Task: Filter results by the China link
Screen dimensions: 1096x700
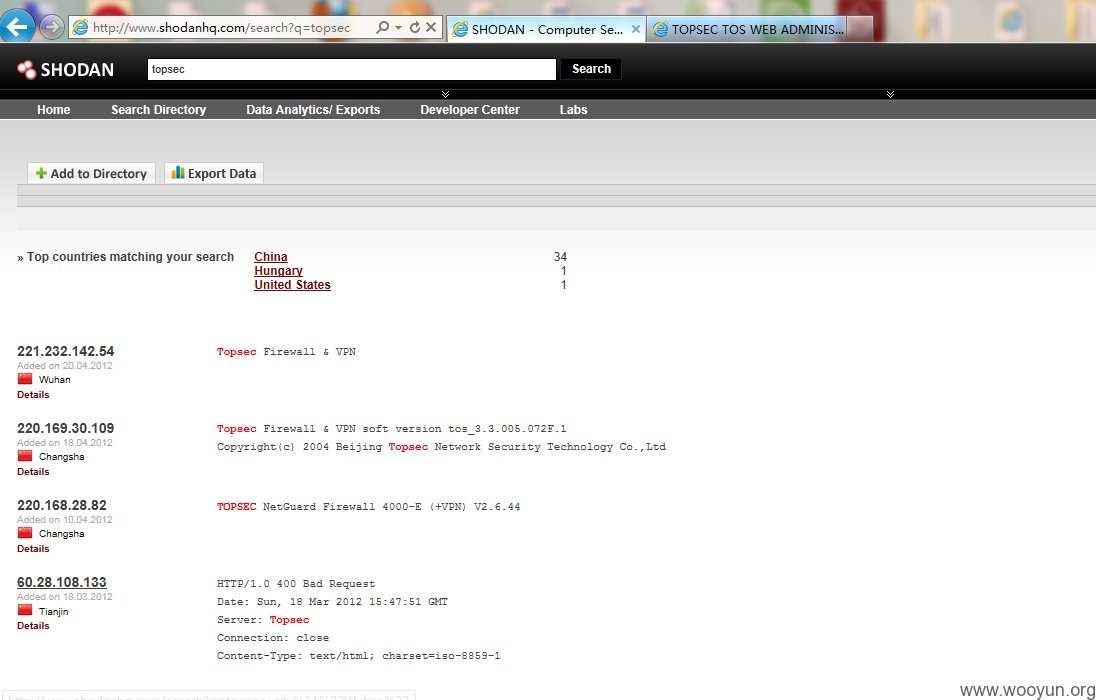Action: click(x=271, y=257)
